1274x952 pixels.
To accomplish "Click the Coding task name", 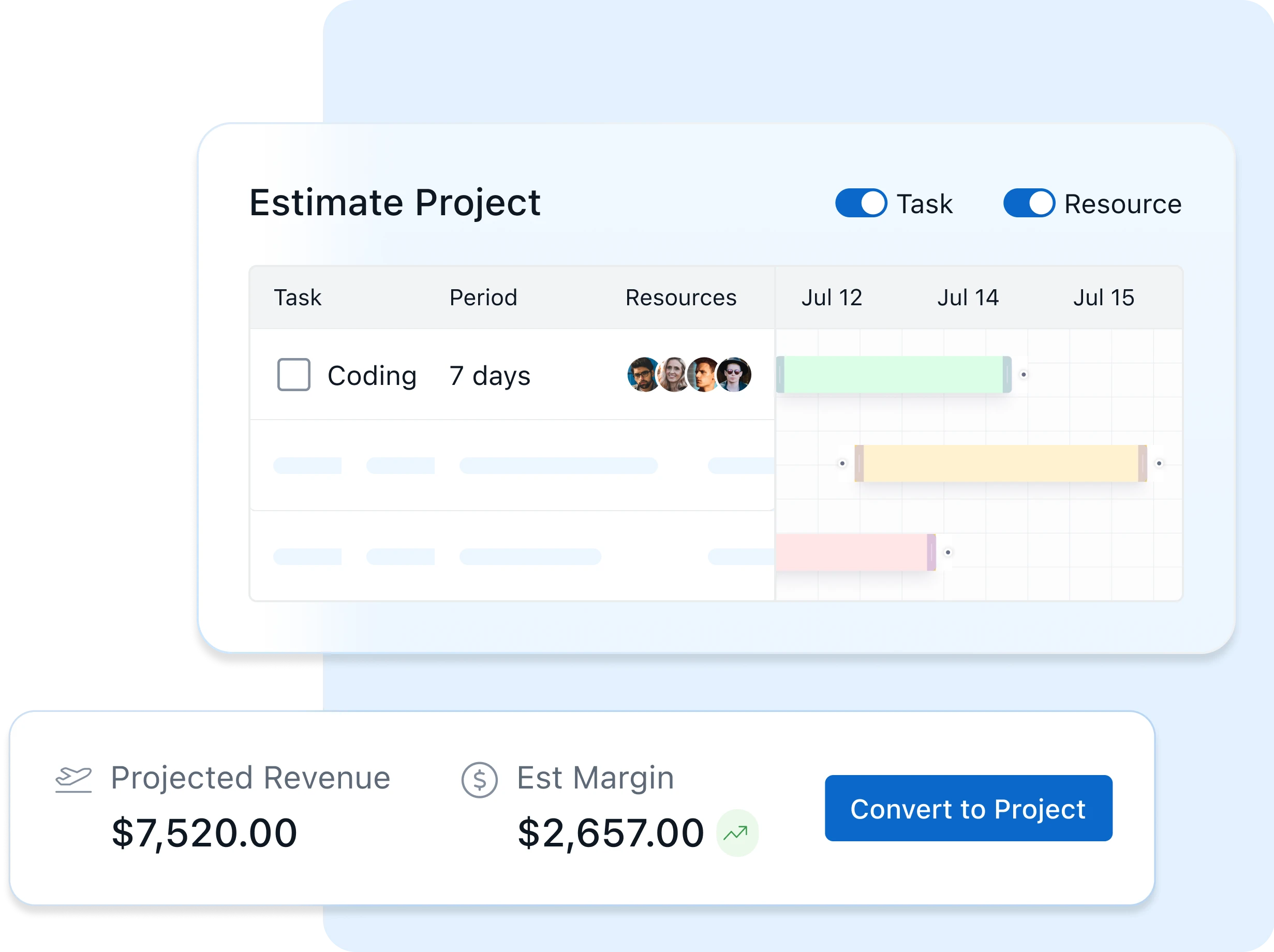I will (372, 376).
